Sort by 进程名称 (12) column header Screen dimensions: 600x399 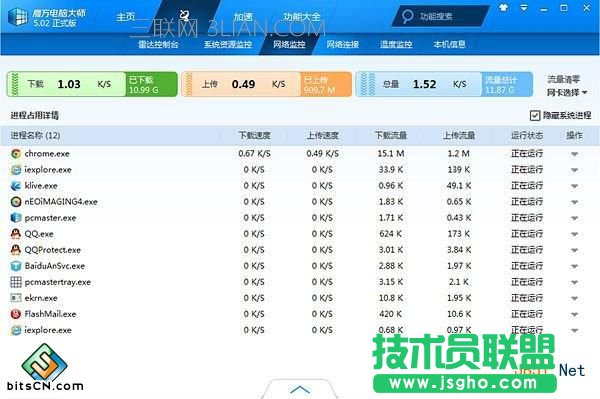(x=35, y=135)
